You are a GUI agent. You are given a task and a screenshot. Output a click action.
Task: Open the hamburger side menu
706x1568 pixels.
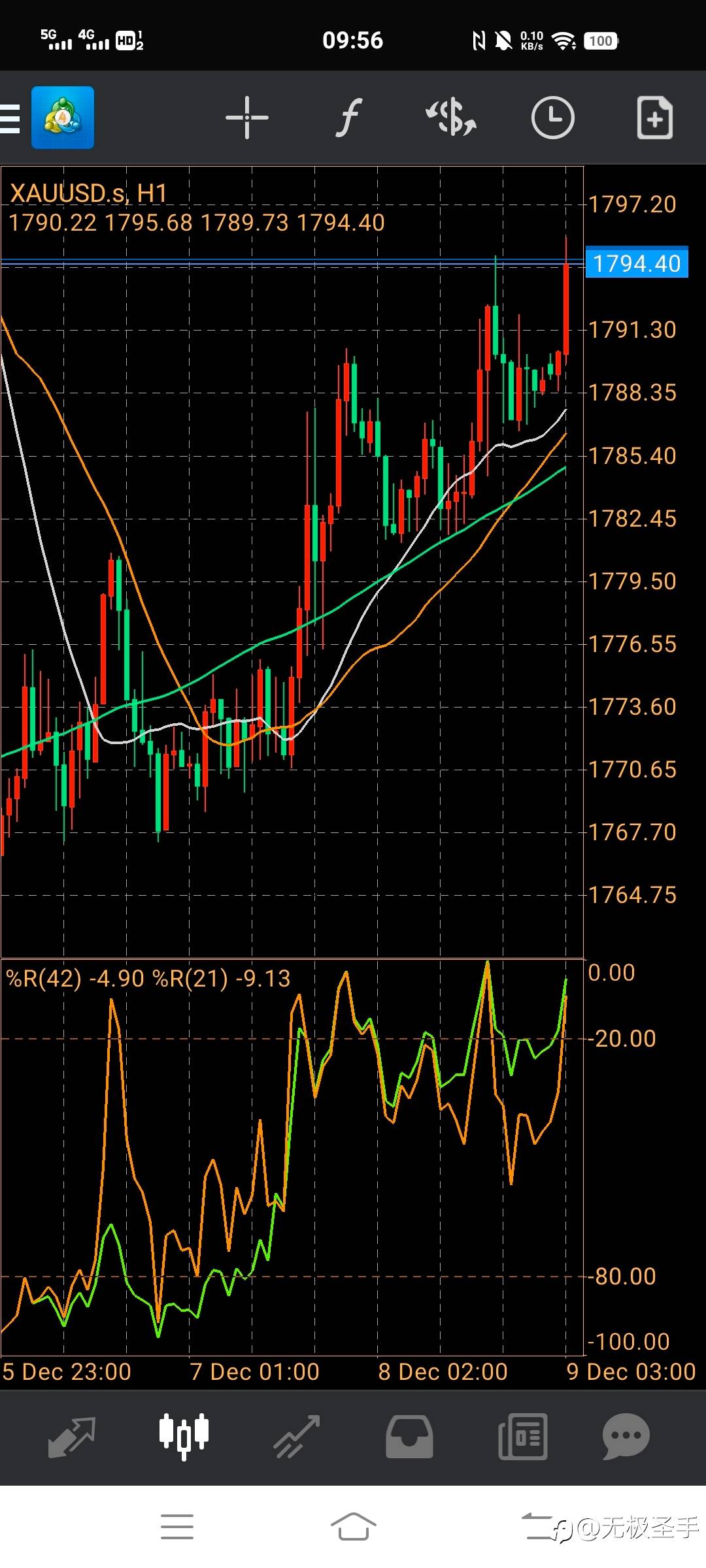pyautogui.click(x=9, y=118)
